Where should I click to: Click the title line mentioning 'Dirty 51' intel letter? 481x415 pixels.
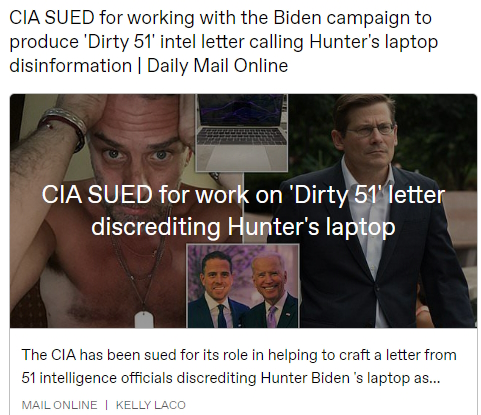pos(223,42)
